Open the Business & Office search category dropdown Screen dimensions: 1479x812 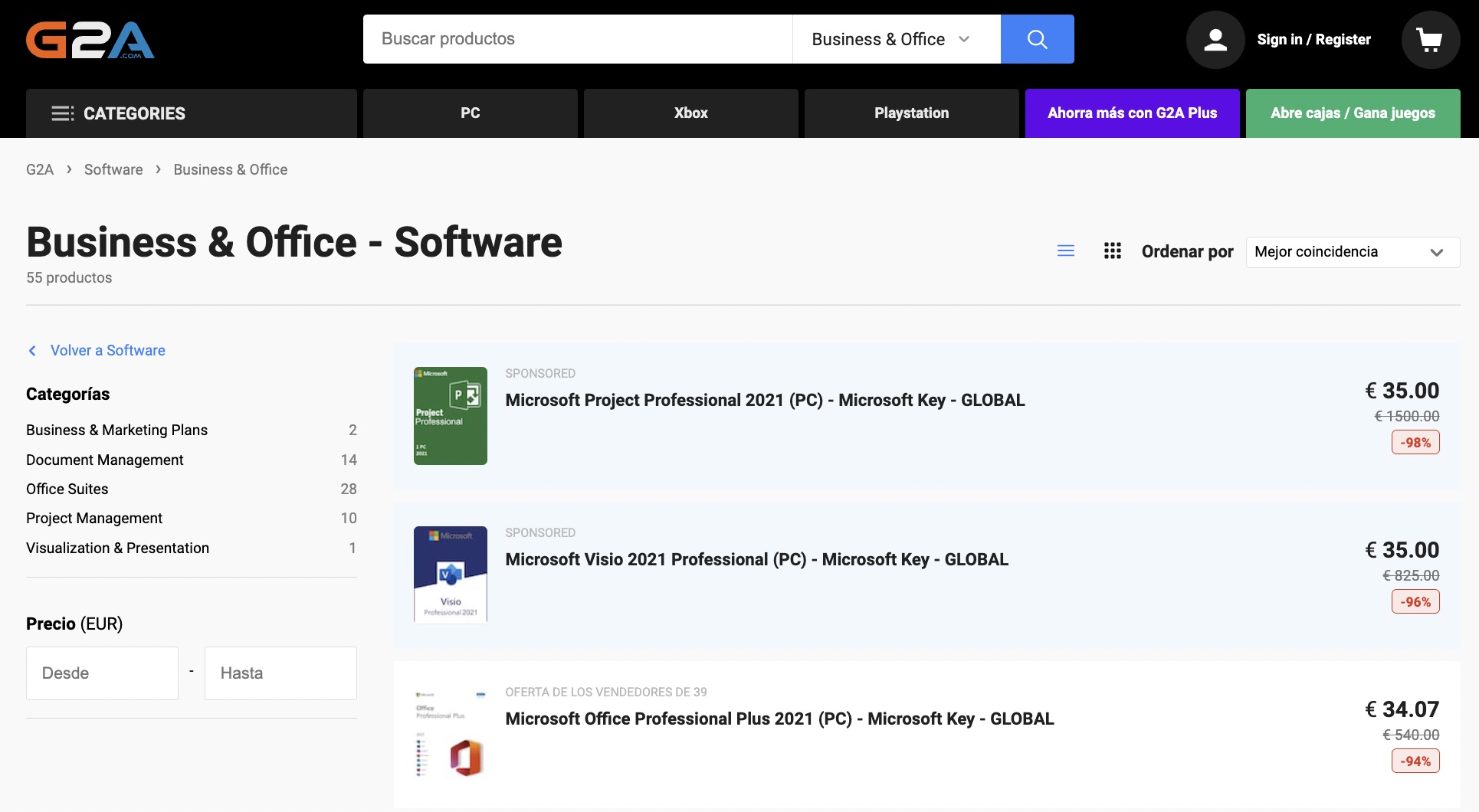click(x=896, y=39)
